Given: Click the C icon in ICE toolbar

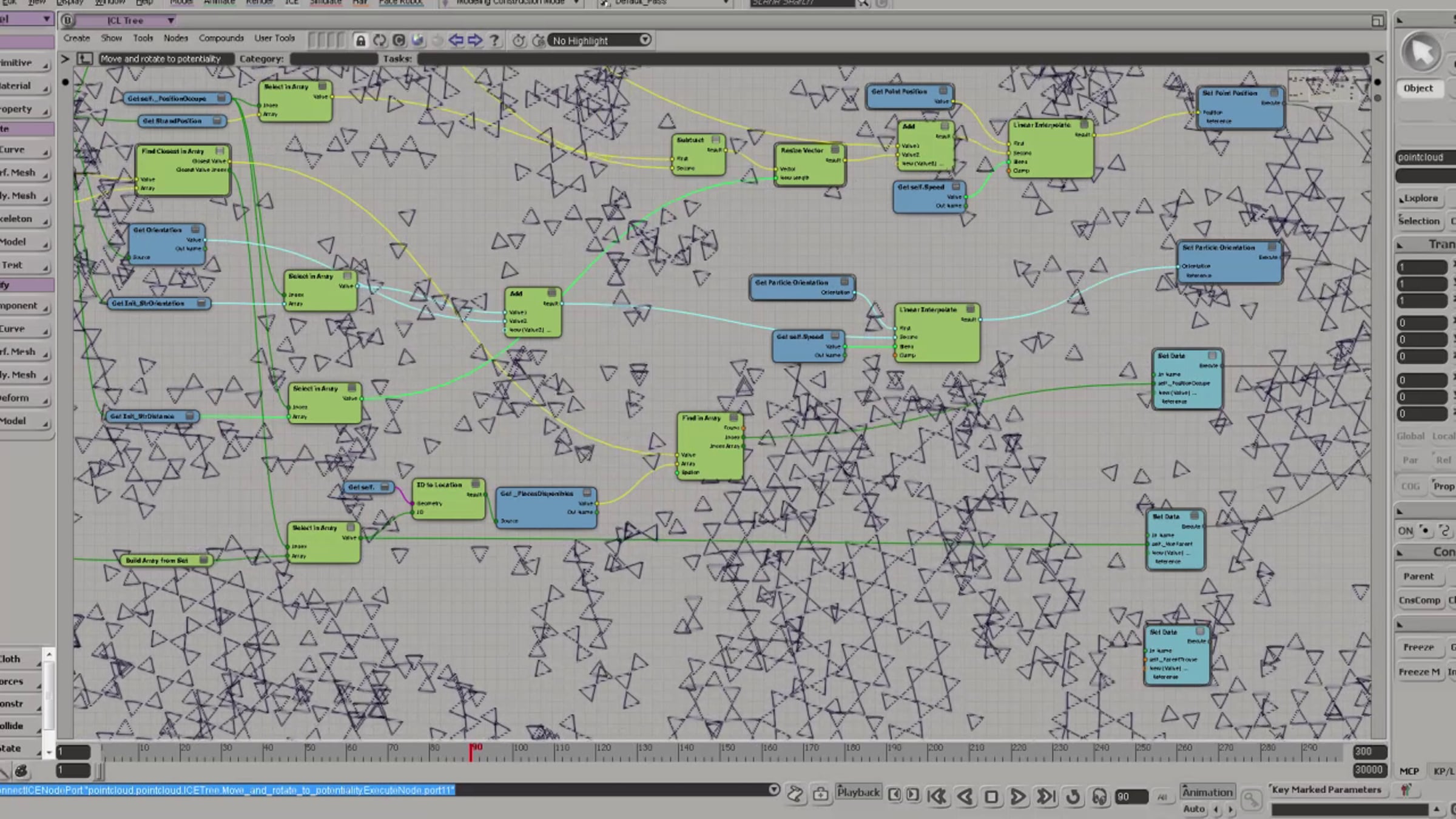Looking at the screenshot, I should click(x=399, y=41).
